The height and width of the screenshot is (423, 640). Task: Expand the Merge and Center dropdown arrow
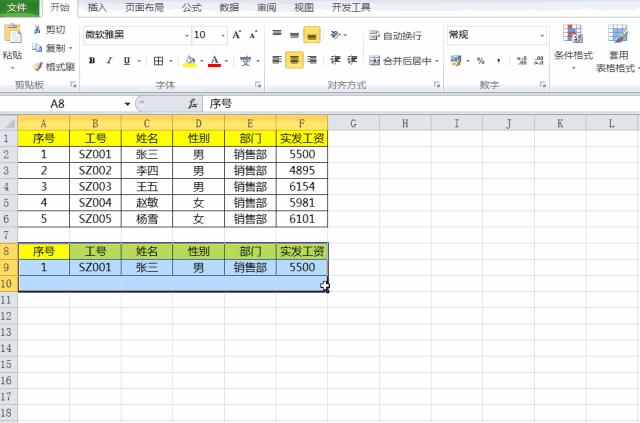click(x=437, y=61)
